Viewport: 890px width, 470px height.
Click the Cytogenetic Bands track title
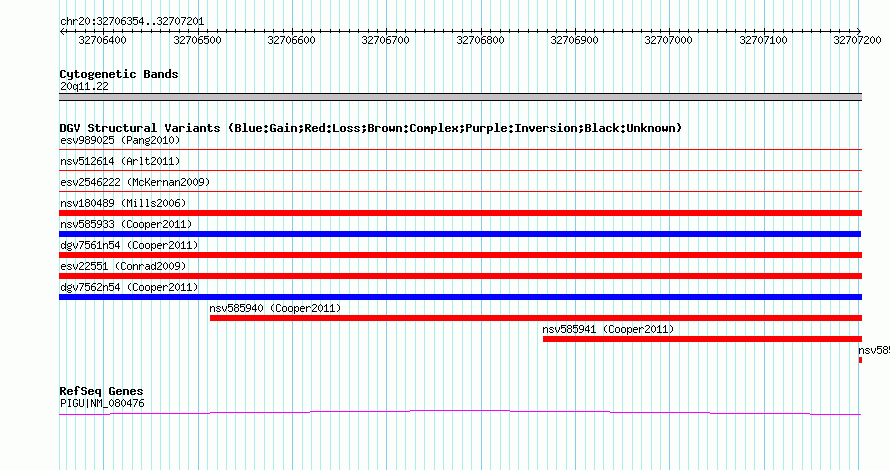point(119,74)
